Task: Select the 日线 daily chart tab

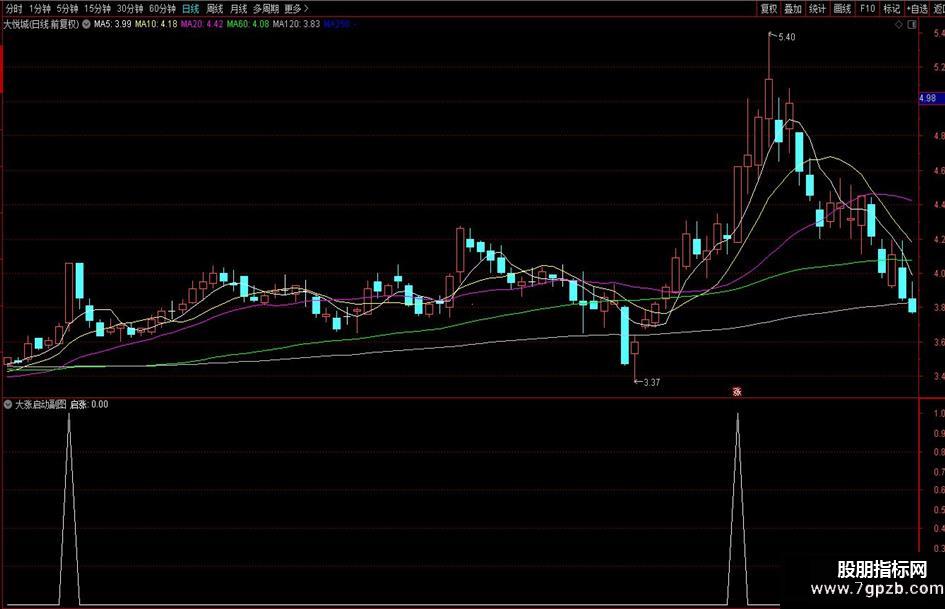Action: click(190, 8)
